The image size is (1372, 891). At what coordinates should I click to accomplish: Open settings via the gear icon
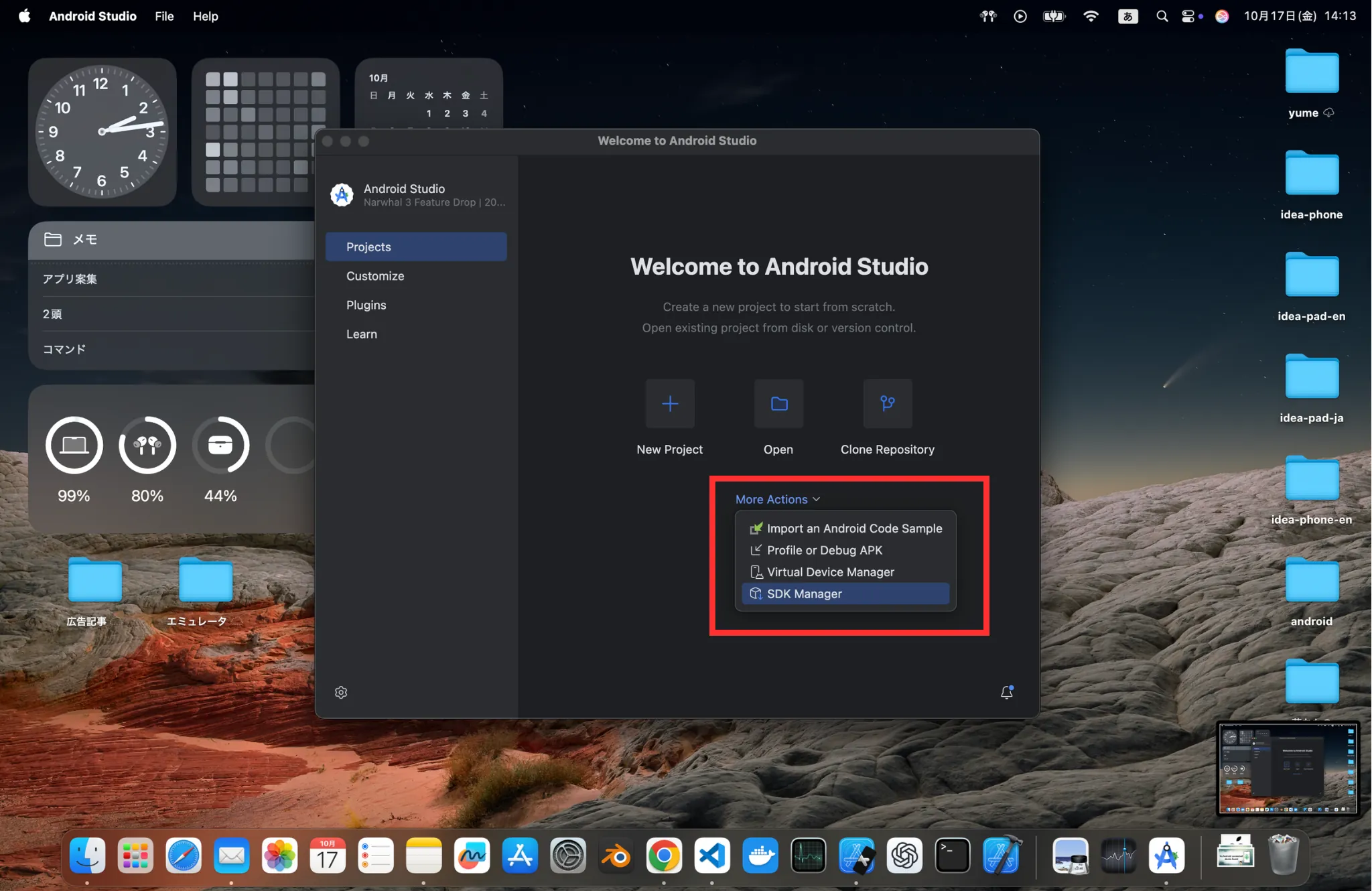(341, 692)
